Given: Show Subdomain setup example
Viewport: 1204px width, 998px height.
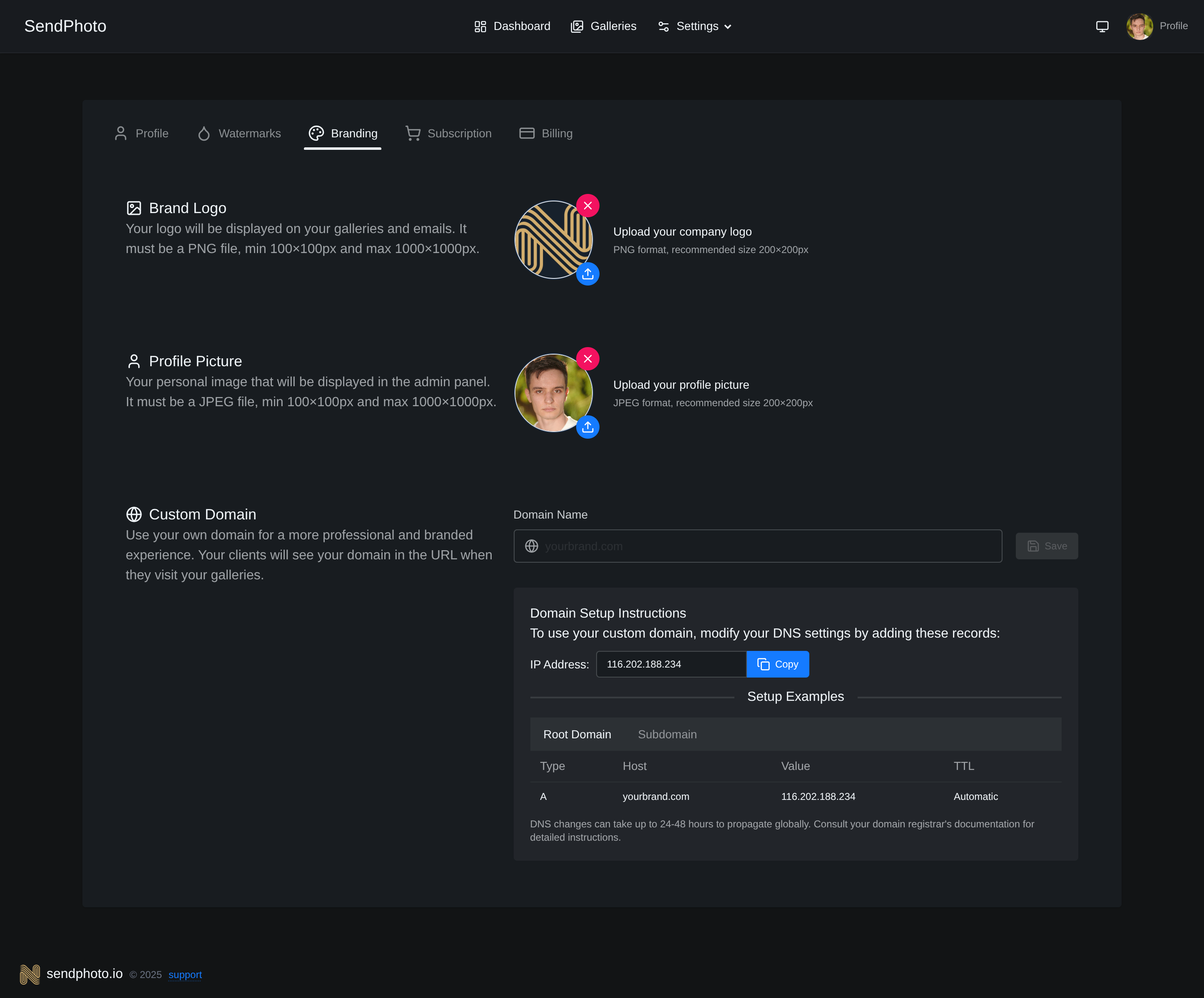Looking at the screenshot, I should pyautogui.click(x=667, y=734).
